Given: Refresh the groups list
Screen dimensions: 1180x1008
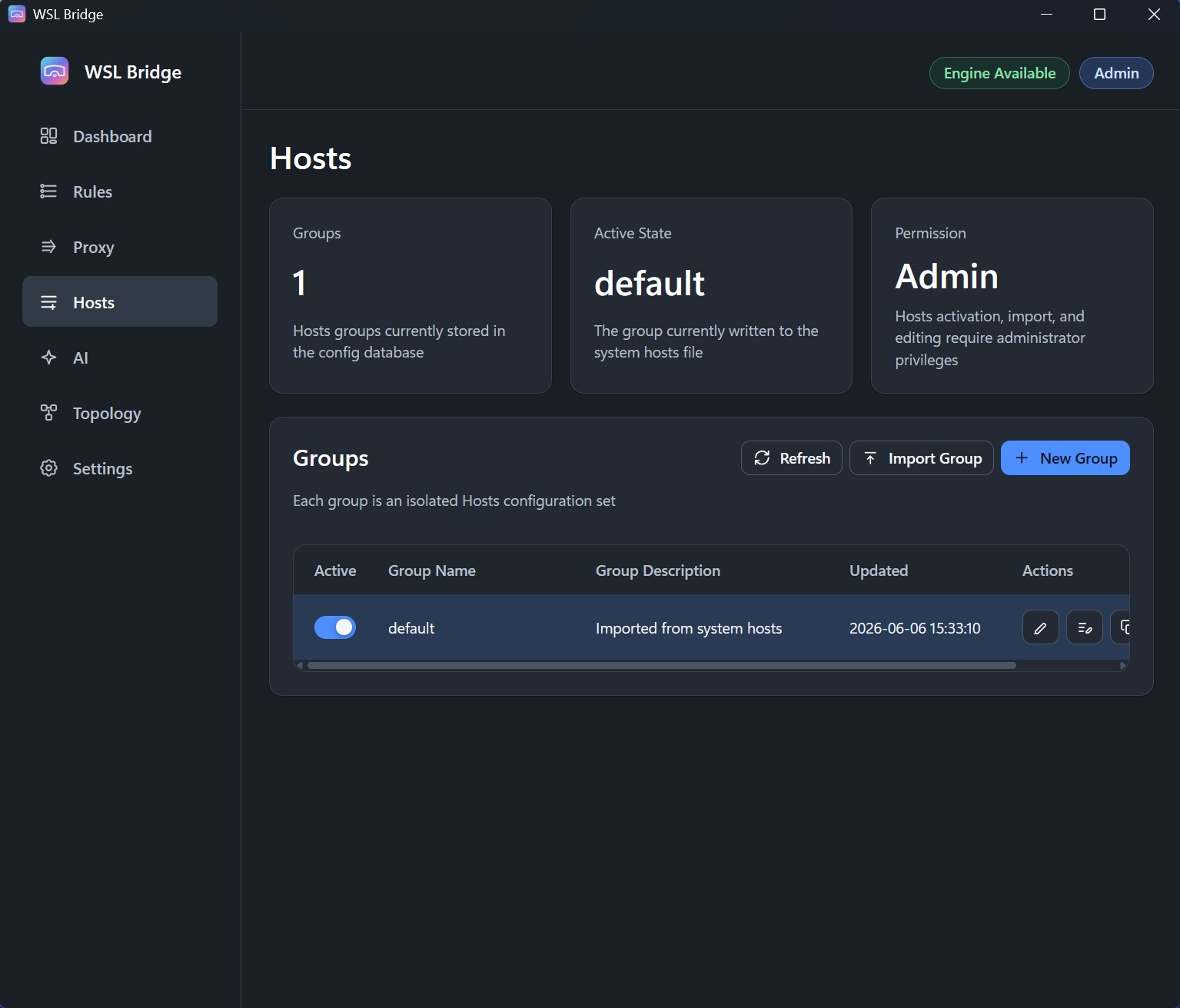Looking at the screenshot, I should click(792, 458).
